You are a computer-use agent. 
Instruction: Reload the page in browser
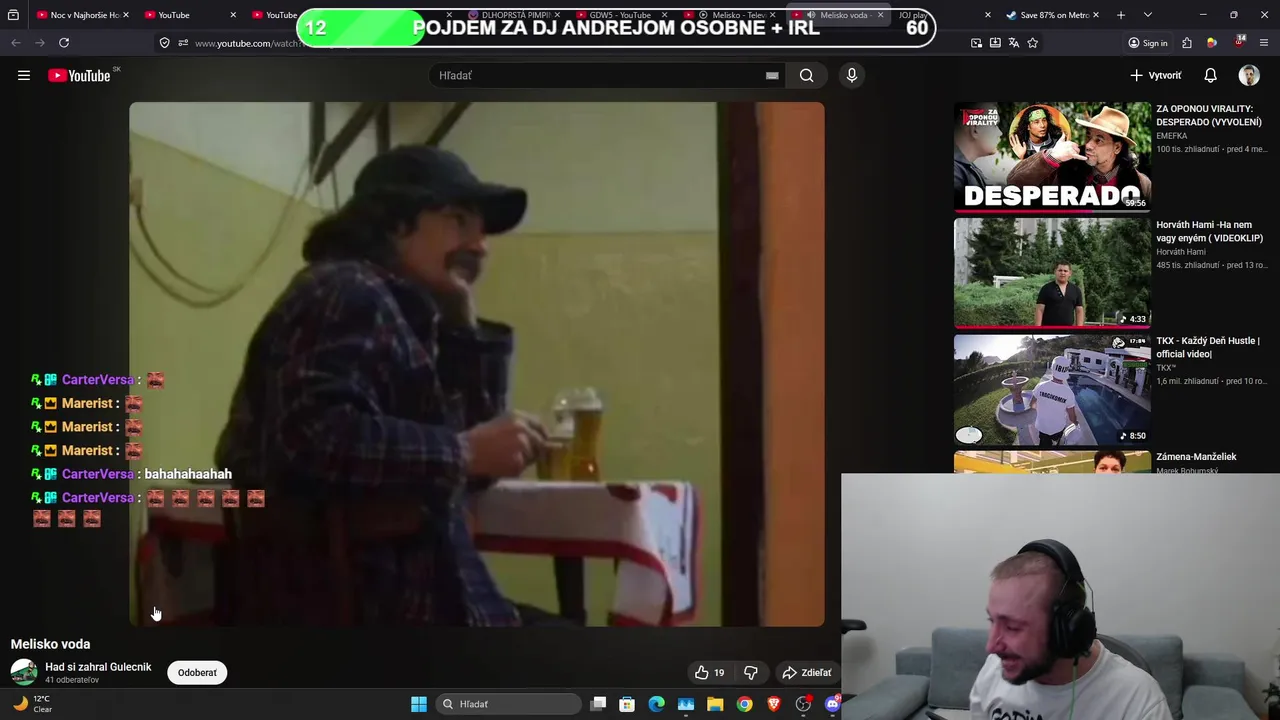pos(64,43)
